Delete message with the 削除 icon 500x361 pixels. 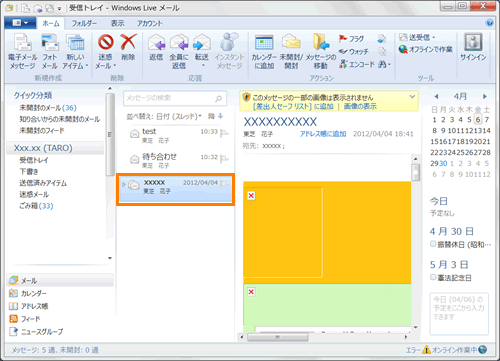coord(128,48)
